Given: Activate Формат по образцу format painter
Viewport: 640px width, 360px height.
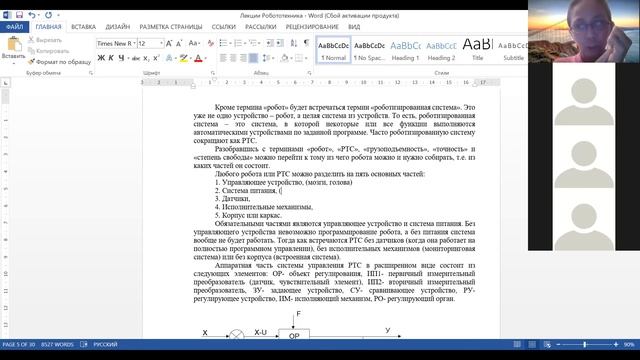Looking at the screenshot, I should tap(59, 62).
